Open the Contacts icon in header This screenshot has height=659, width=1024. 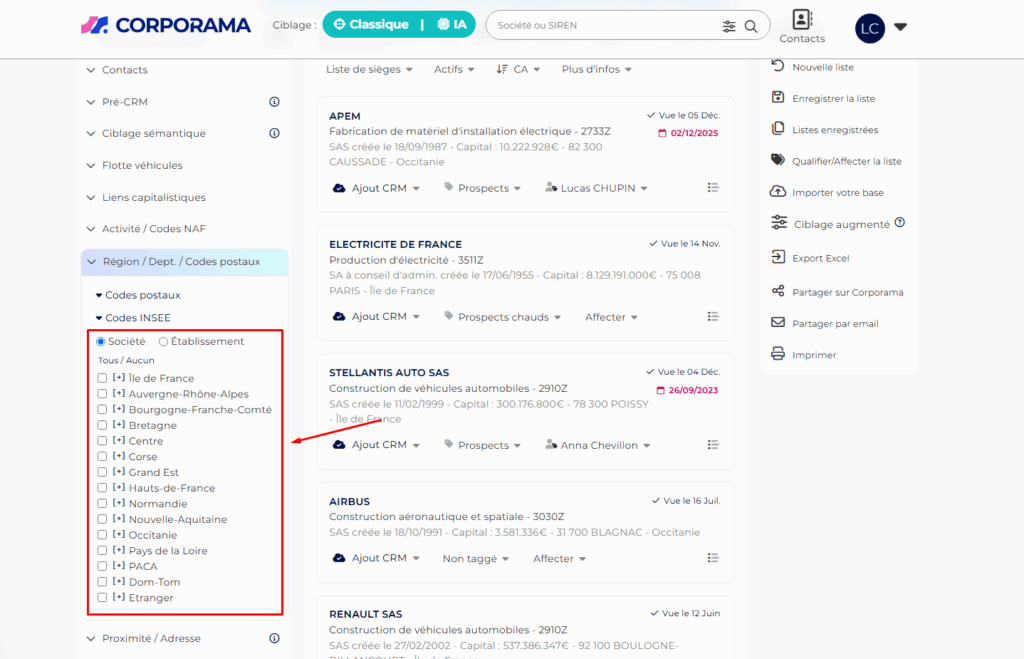pos(801,20)
